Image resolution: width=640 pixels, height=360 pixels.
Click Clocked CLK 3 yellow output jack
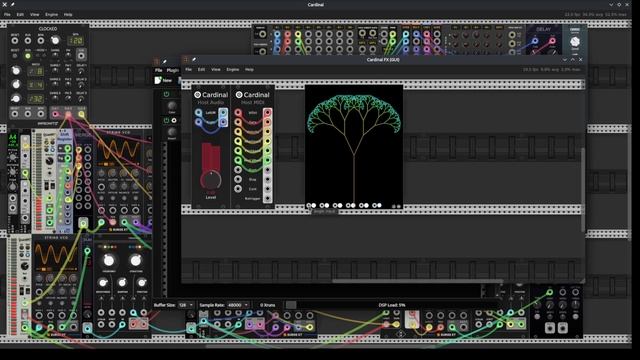[x=81, y=114]
